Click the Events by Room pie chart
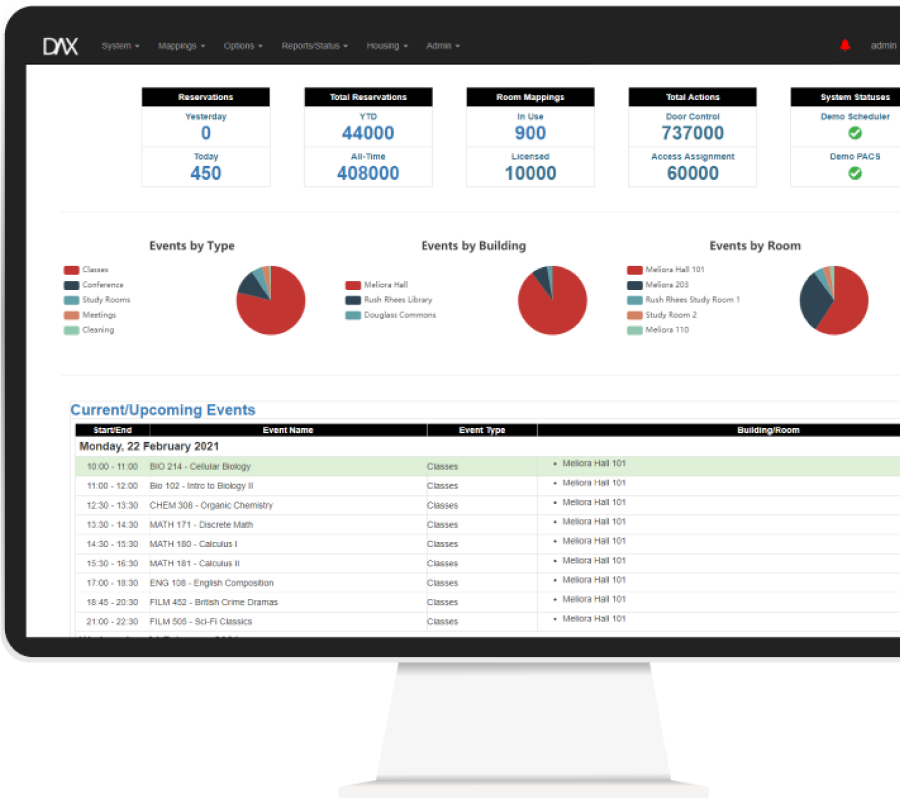Image resolution: width=900 pixels, height=799 pixels. pos(834,300)
